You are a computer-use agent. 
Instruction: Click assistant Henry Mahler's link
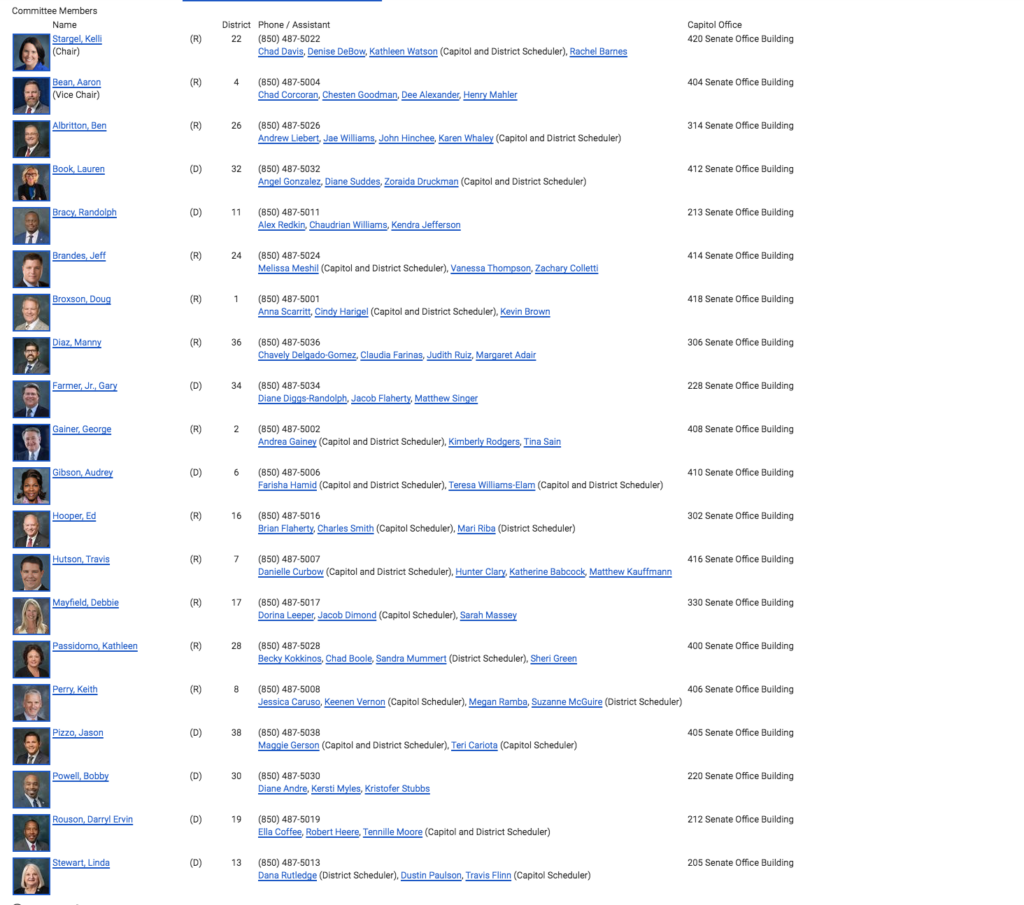tap(490, 95)
